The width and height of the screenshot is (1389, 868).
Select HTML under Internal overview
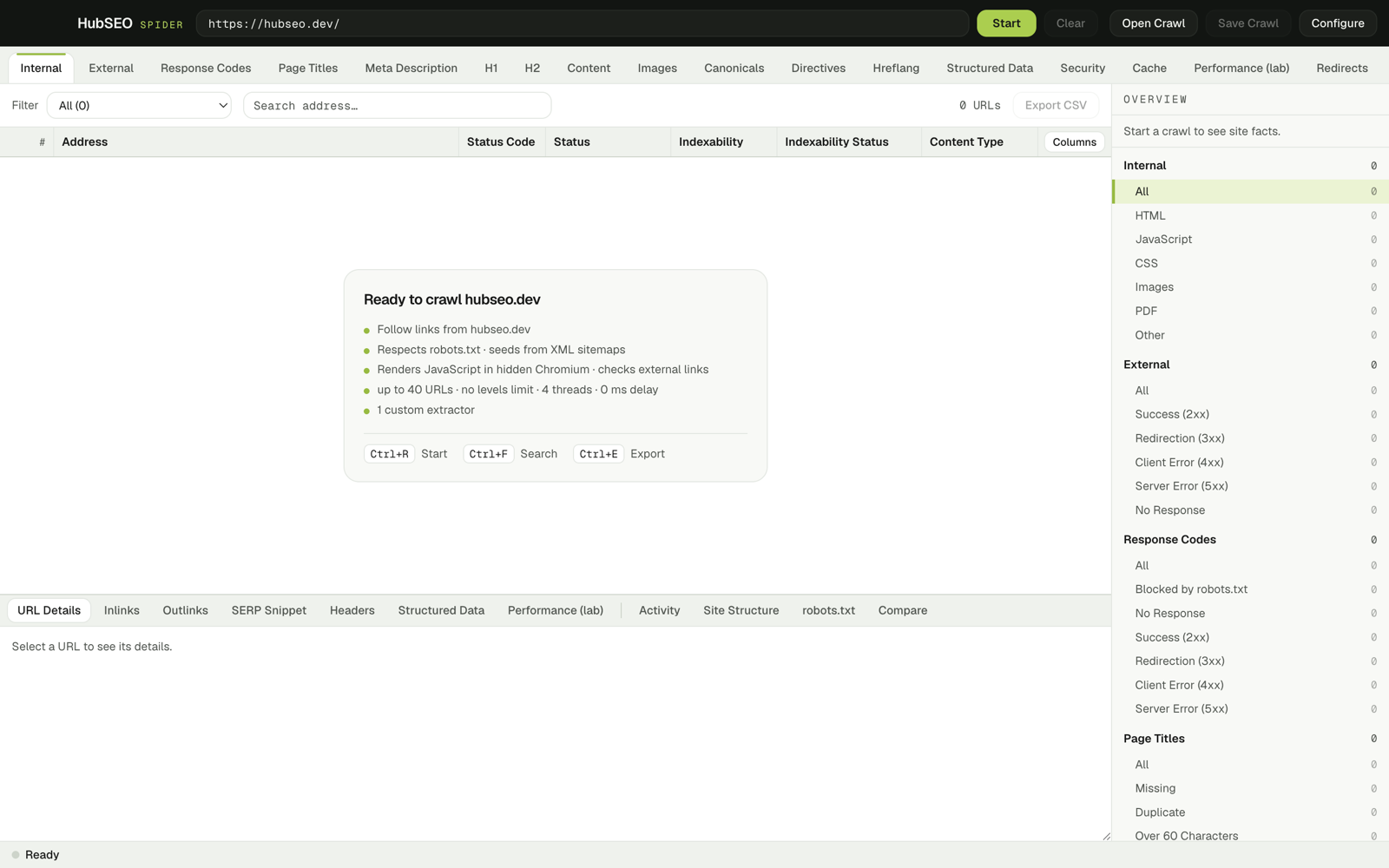point(1250,215)
